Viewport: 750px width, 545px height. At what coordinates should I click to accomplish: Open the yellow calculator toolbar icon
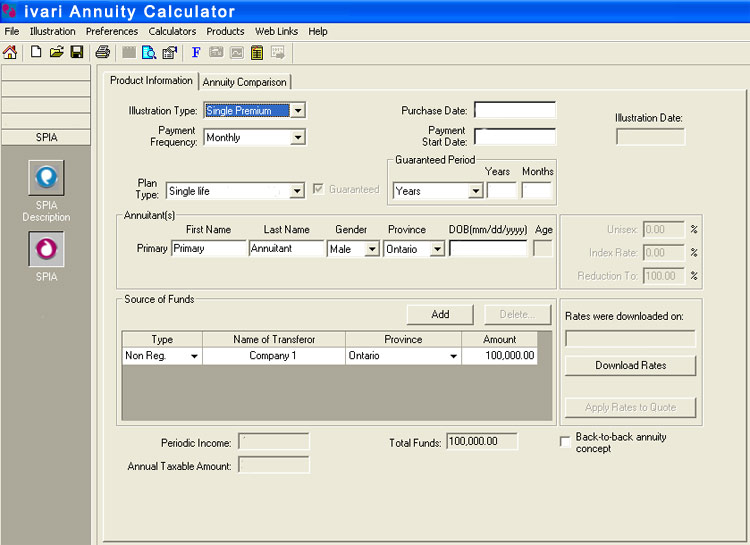click(x=257, y=52)
